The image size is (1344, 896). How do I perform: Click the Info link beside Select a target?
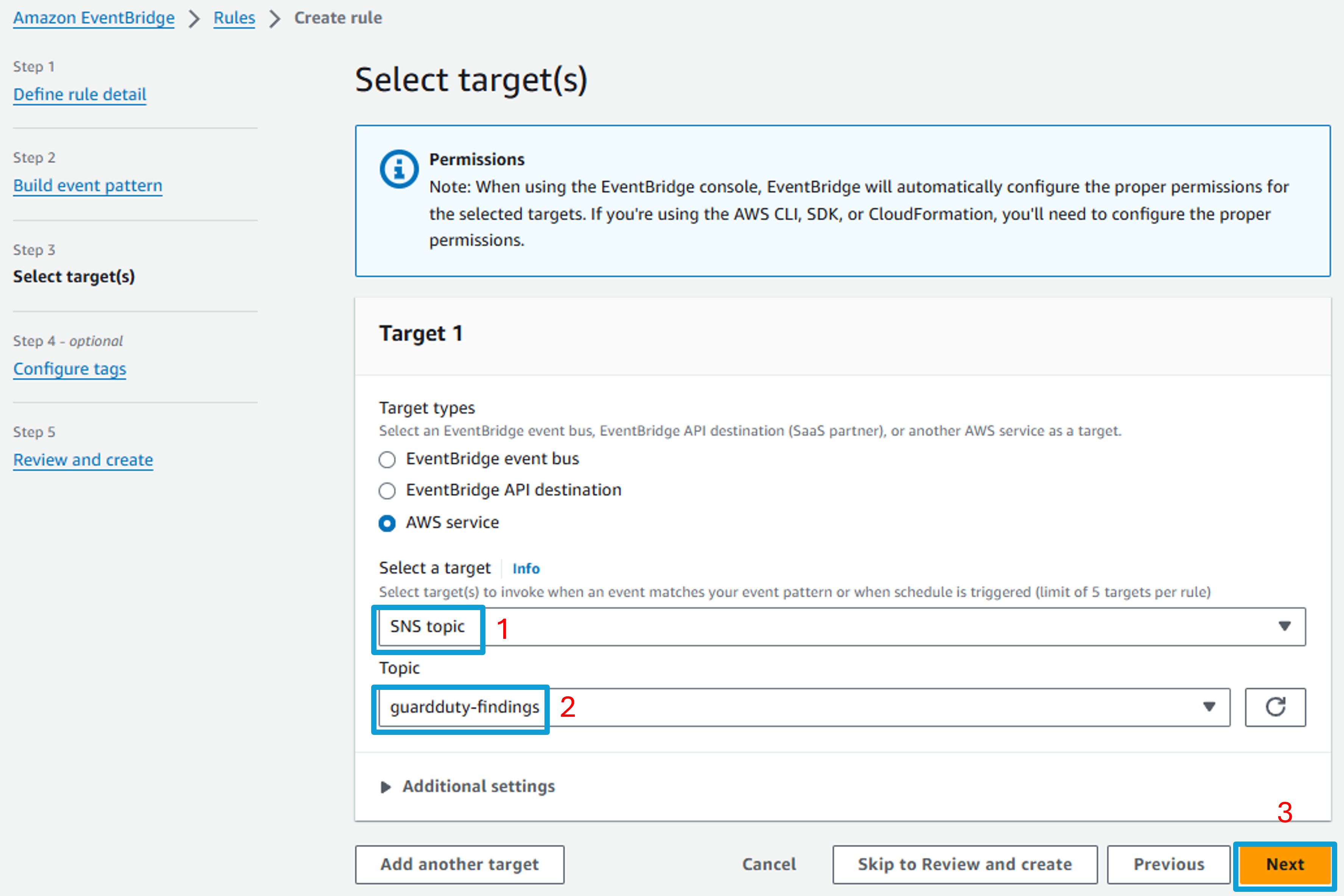coord(526,568)
